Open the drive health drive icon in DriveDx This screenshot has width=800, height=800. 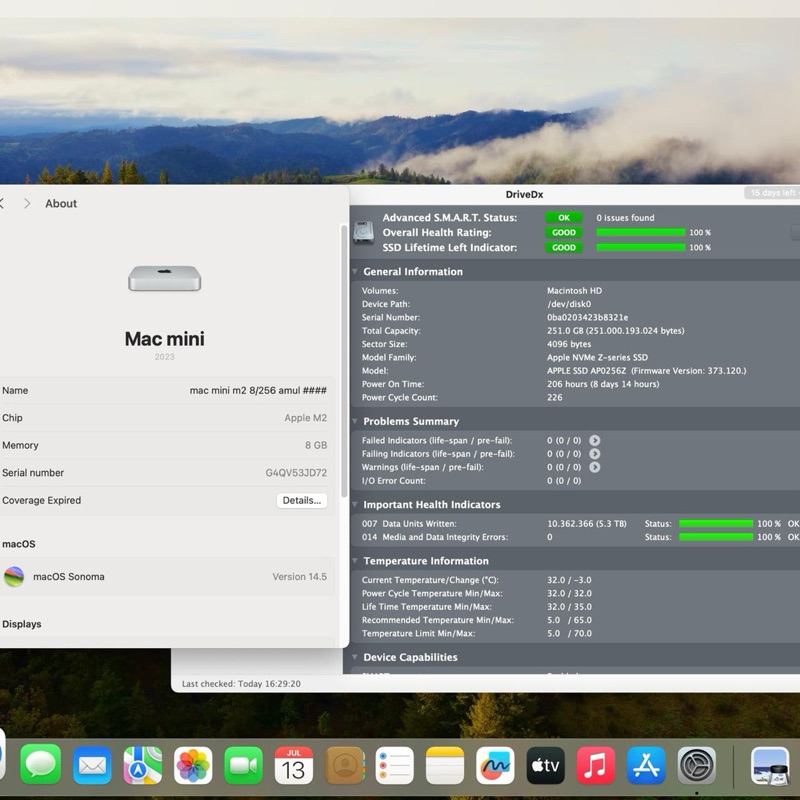[x=363, y=232]
